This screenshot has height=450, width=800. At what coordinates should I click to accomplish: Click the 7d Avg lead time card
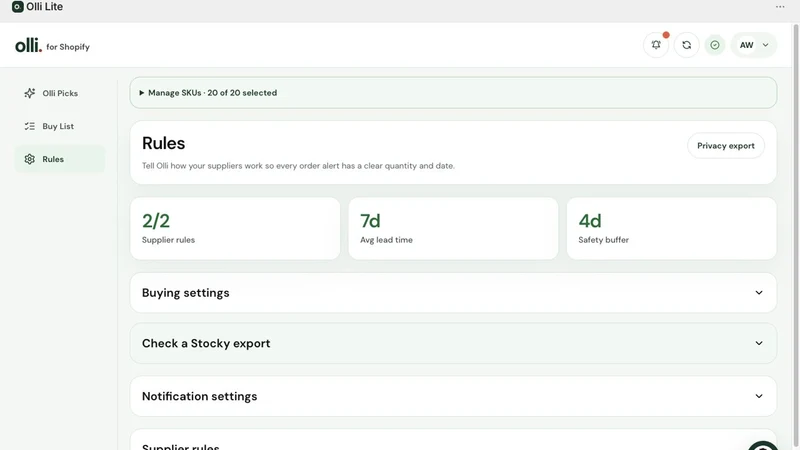click(x=453, y=229)
